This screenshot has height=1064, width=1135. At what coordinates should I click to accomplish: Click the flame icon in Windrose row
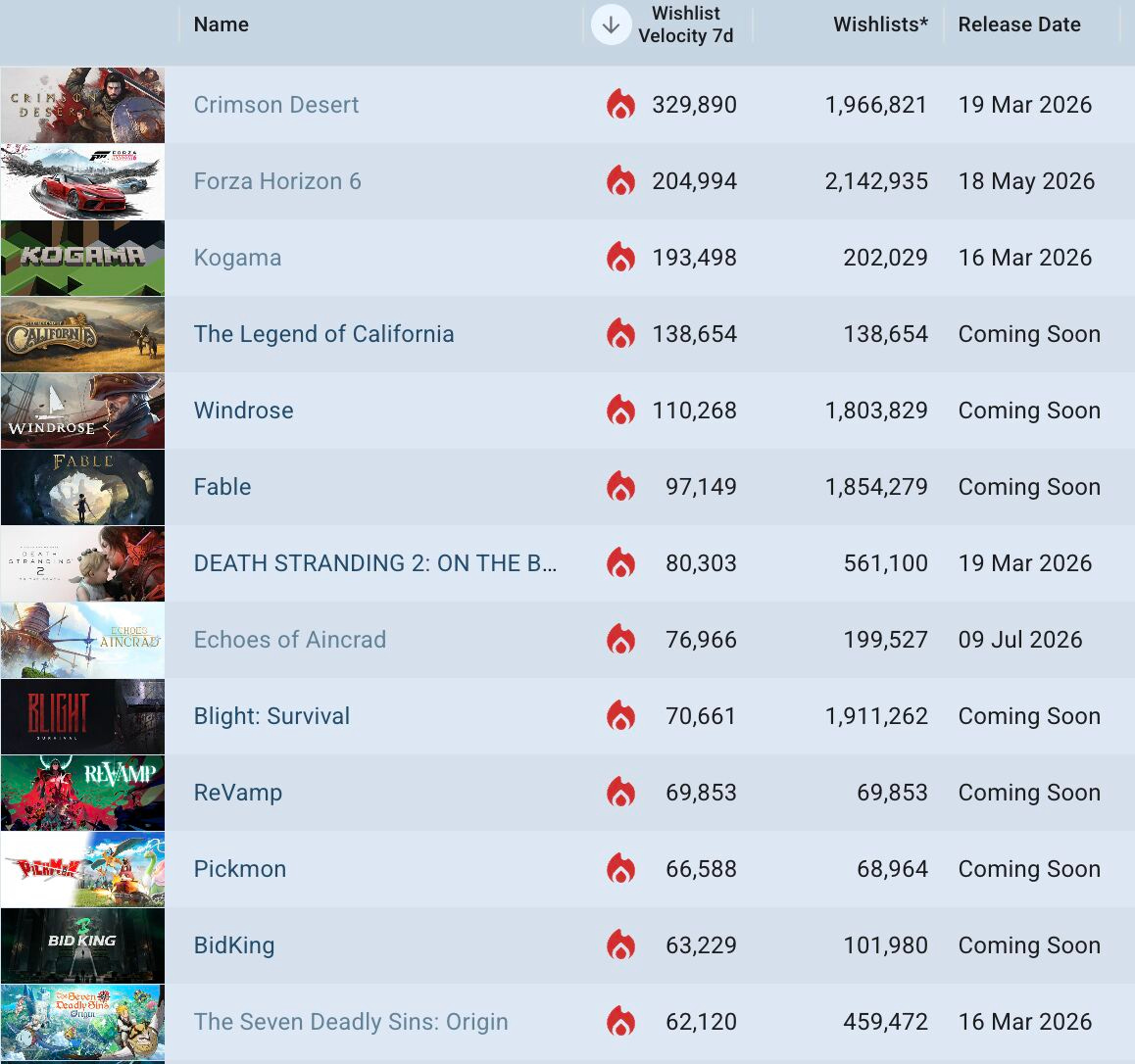point(621,411)
